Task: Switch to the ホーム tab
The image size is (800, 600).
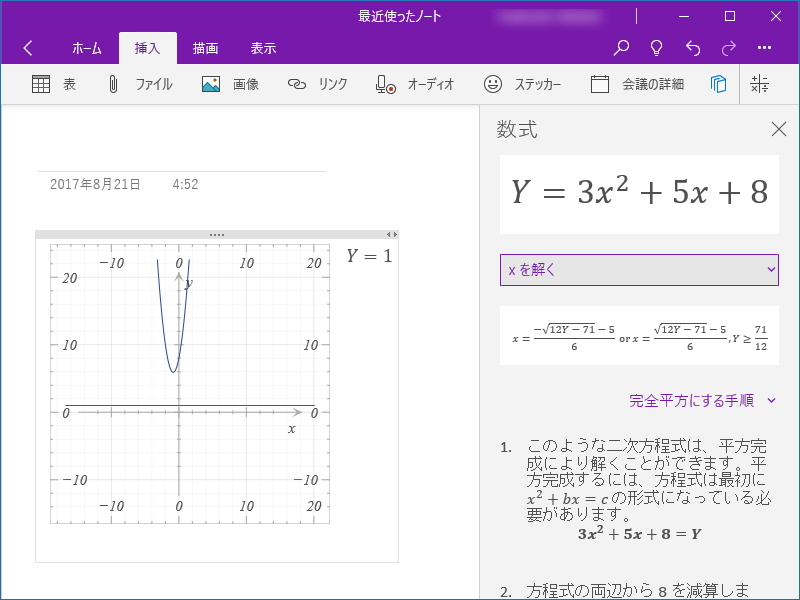Action: point(87,47)
